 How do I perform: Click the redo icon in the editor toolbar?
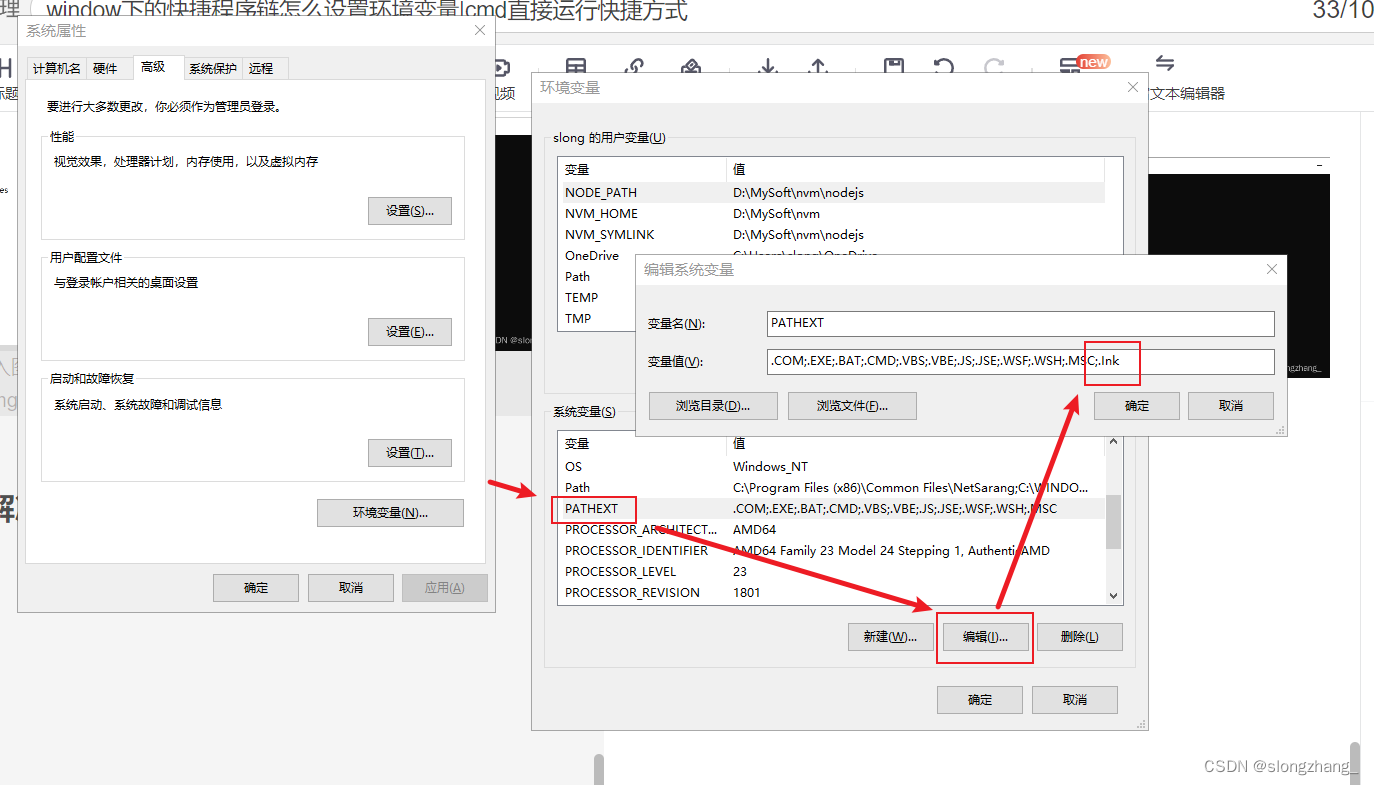(993, 66)
